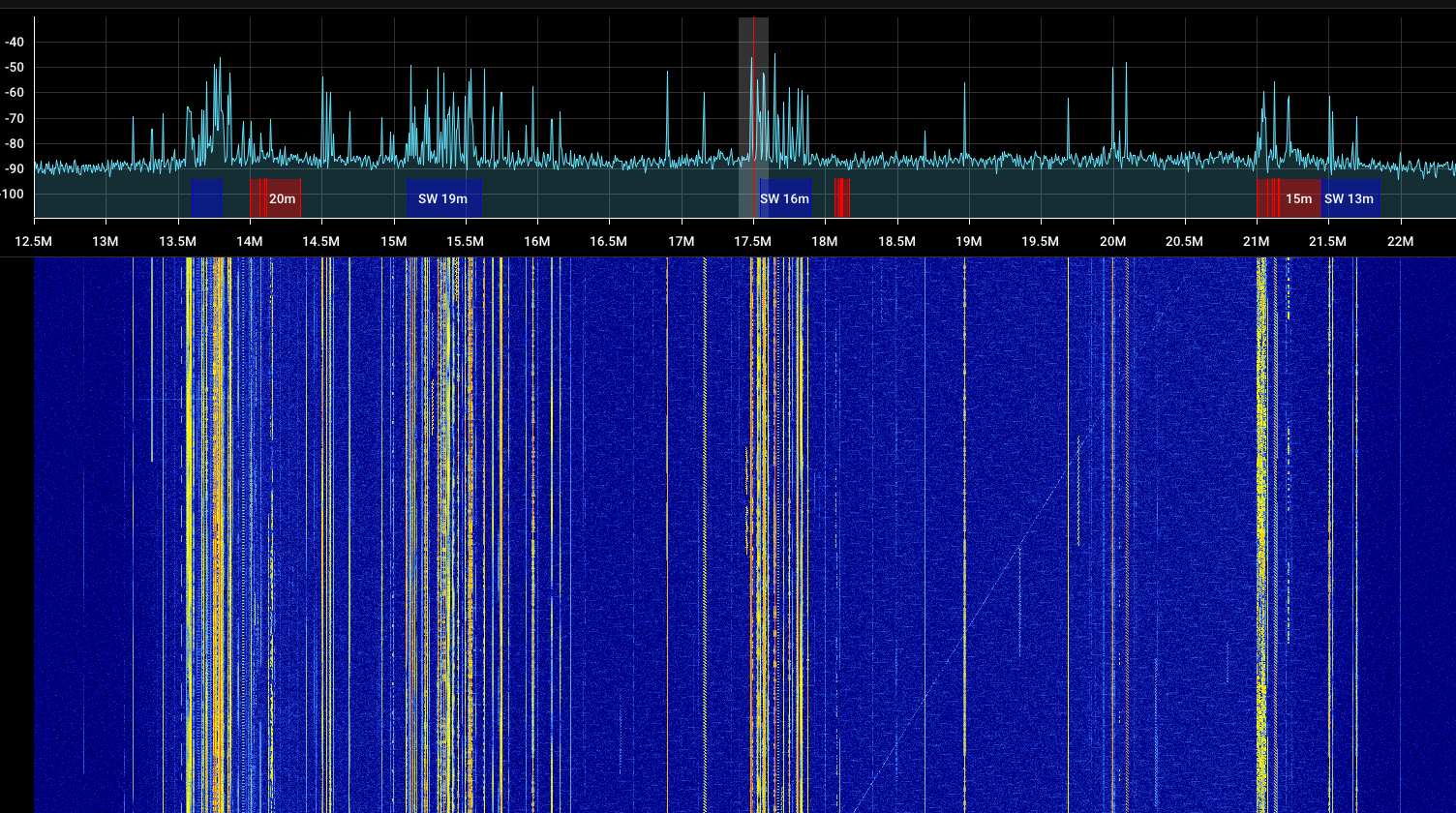Tune to the 19M frequency label

[968, 241]
